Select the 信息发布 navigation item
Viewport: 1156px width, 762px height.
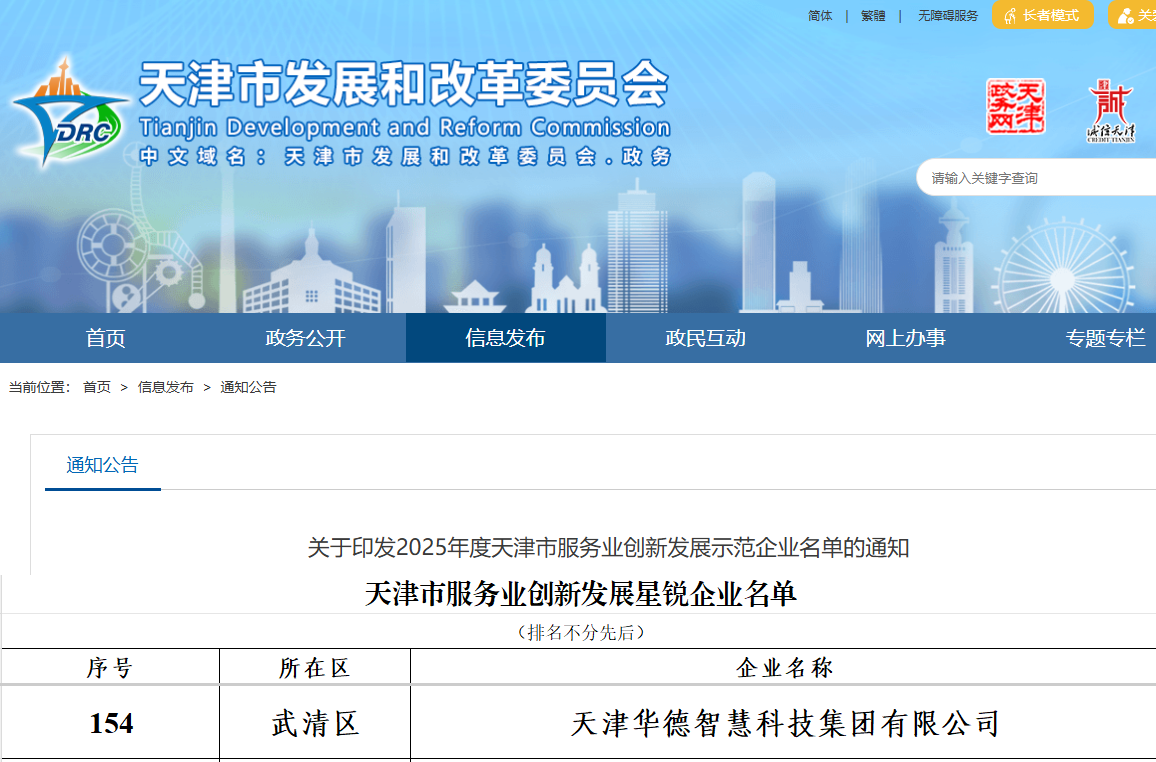coord(505,338)
